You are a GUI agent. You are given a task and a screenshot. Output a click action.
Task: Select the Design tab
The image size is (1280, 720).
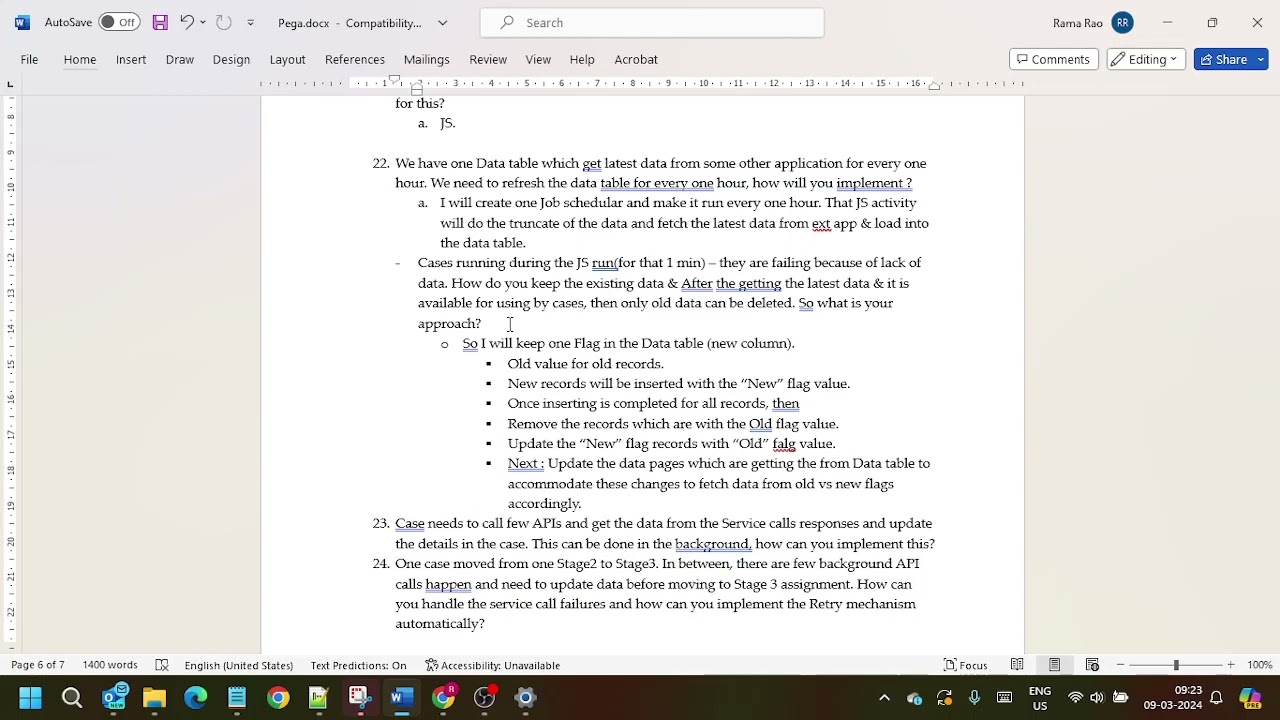[x=231, y=59]
